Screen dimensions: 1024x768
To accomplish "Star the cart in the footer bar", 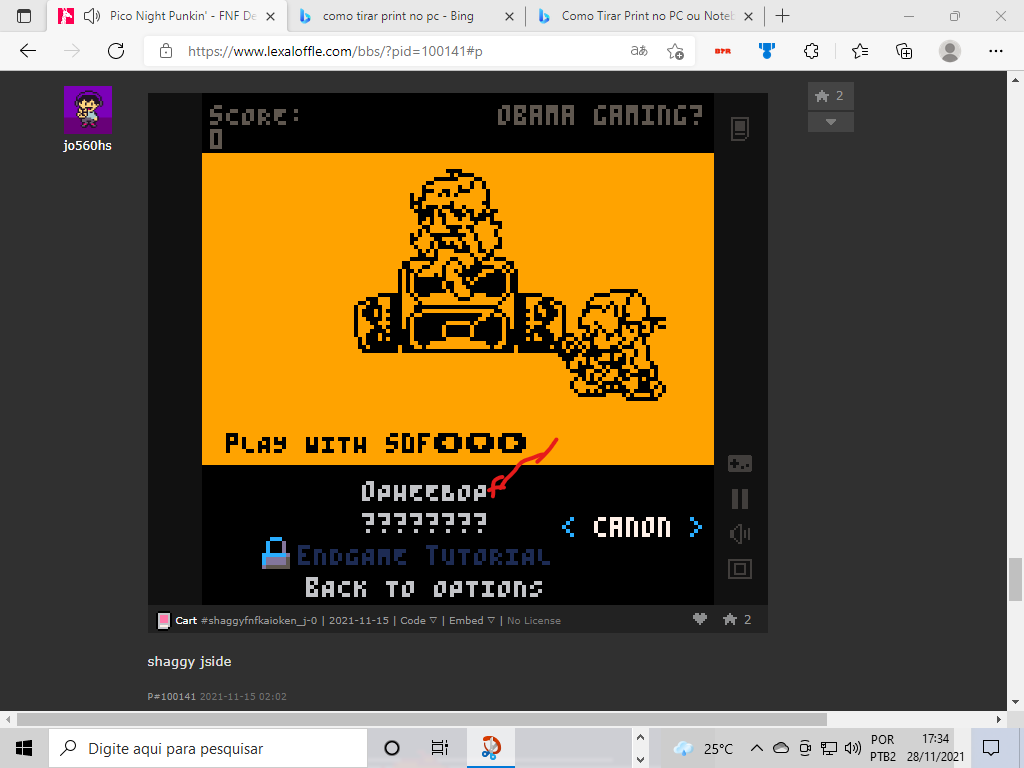I will click(729, 619).
